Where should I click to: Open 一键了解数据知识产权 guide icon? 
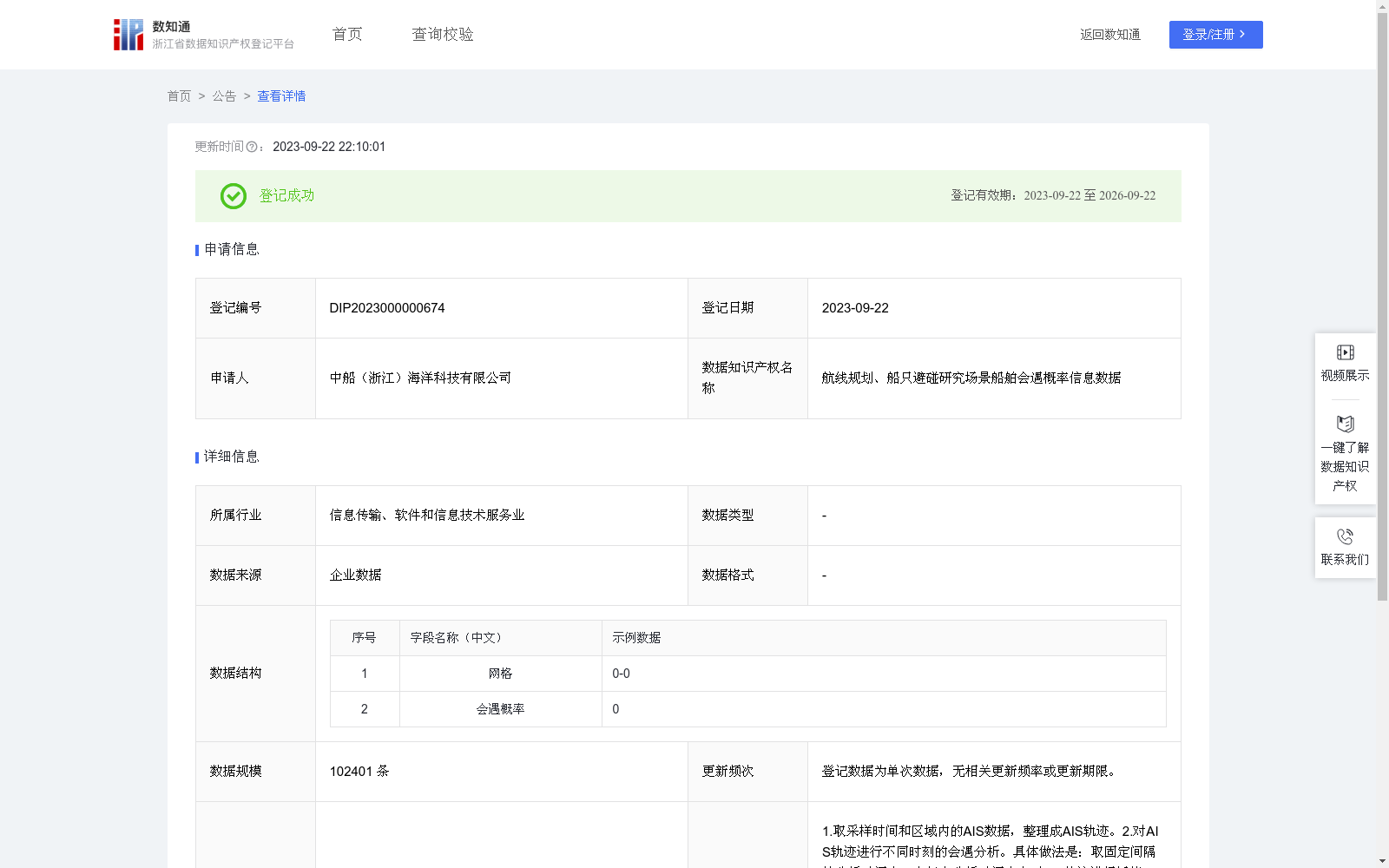coord(1345,424)
